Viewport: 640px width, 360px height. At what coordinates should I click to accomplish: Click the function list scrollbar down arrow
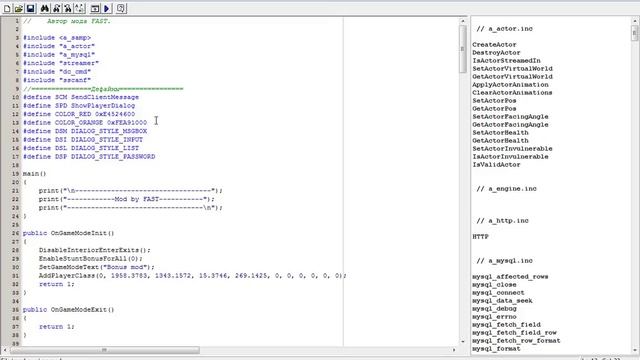click(635, 350)
